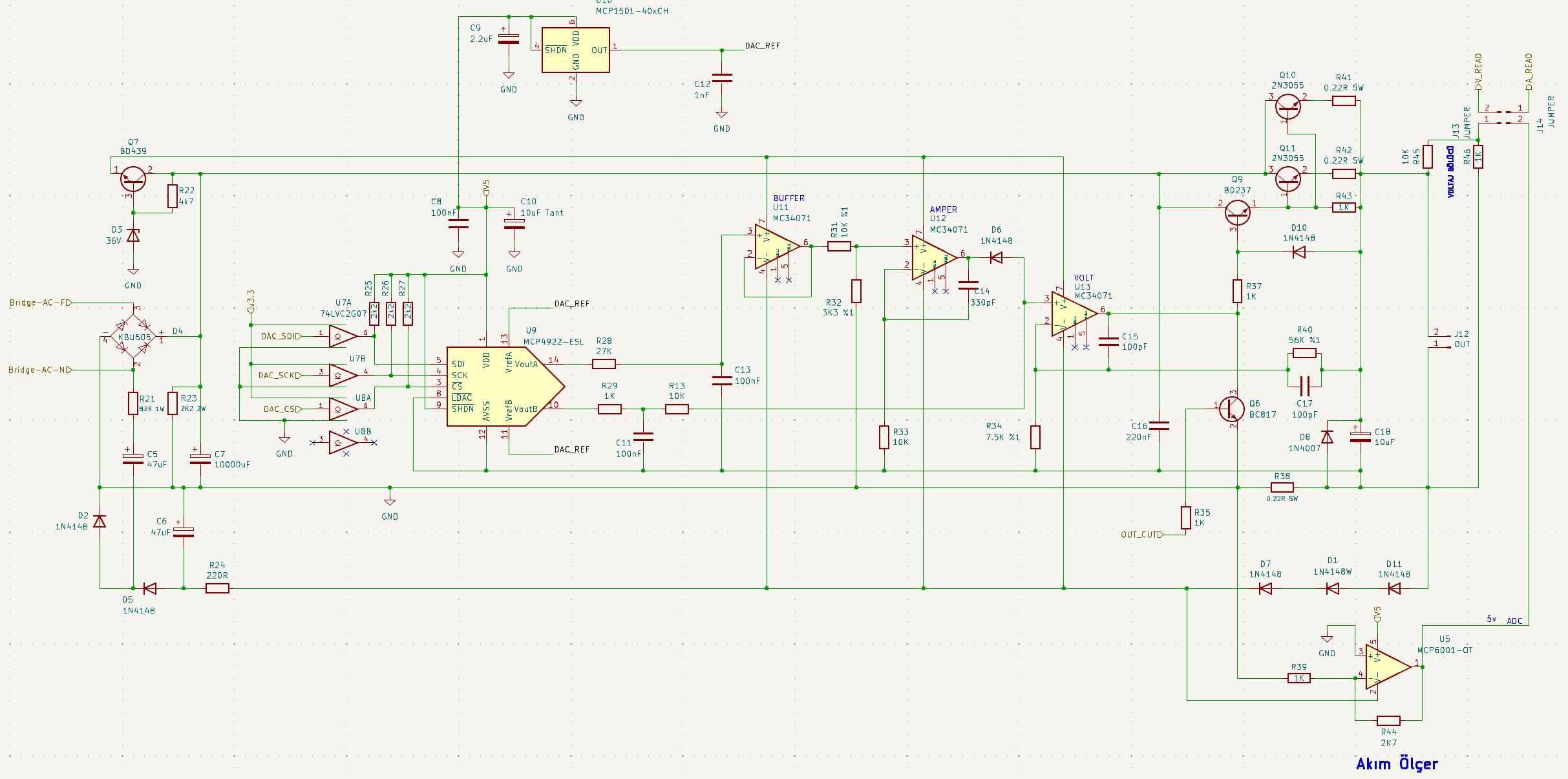Viewport: 1568px width, 779px height.
Task: Click 'DAC_REF' label at MCP1501 output
Action: tap(763, 46)
